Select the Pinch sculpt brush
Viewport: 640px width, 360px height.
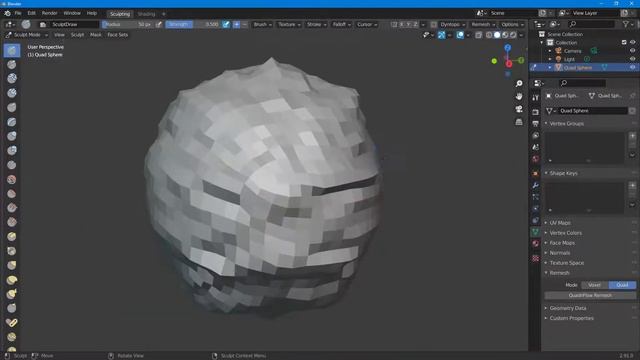pyautogui.click(x=12, y=251)
